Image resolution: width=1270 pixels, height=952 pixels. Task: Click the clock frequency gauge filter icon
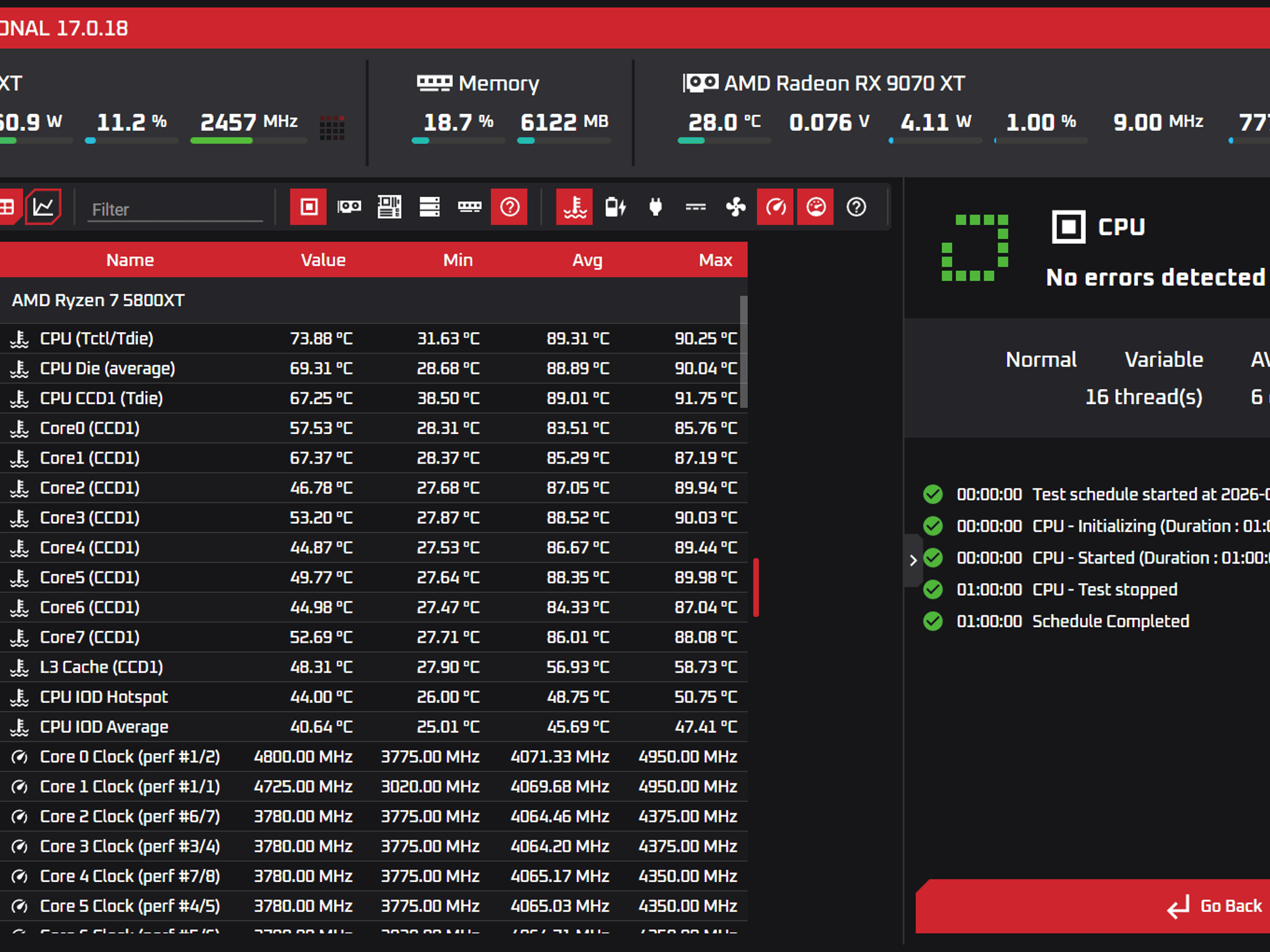pyautogui.click(x=775, y=206)
